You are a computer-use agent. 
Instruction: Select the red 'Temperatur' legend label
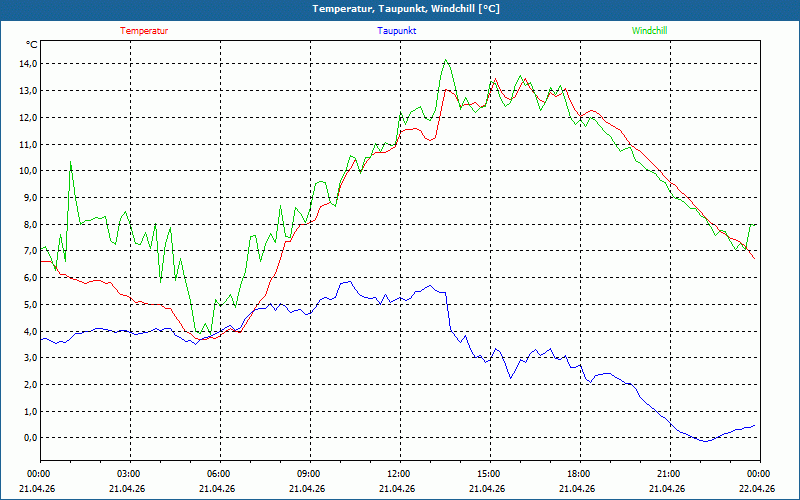[x=144, y=31]
